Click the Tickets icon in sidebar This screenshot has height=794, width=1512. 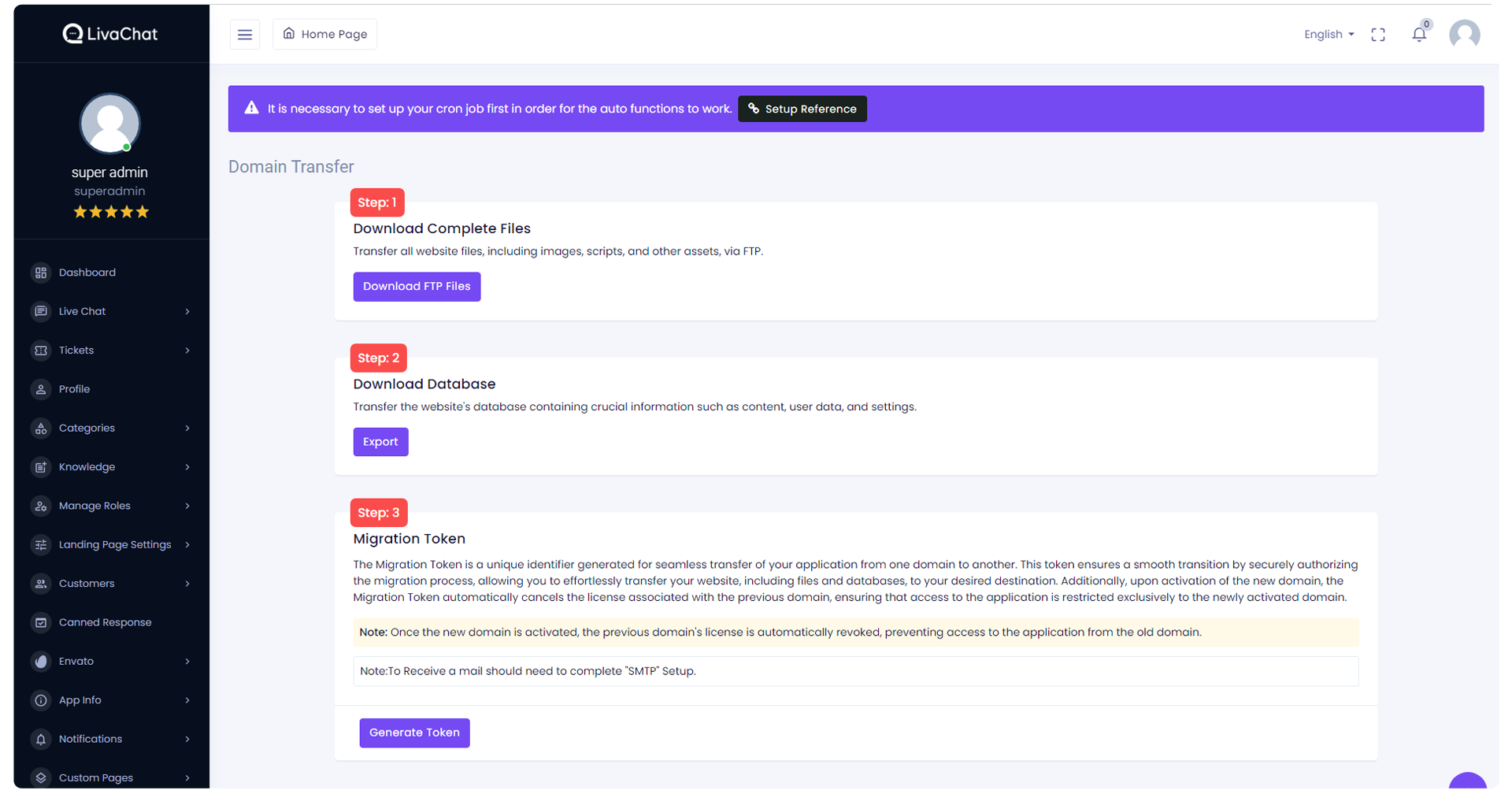[41, 351]
